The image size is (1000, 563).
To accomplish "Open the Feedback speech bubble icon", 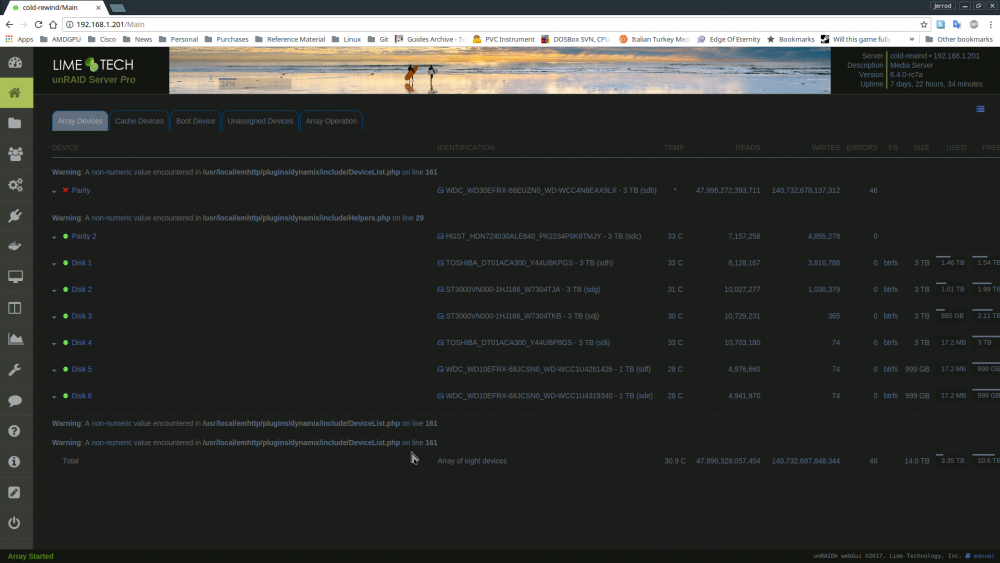I will [x=15, y=400].
